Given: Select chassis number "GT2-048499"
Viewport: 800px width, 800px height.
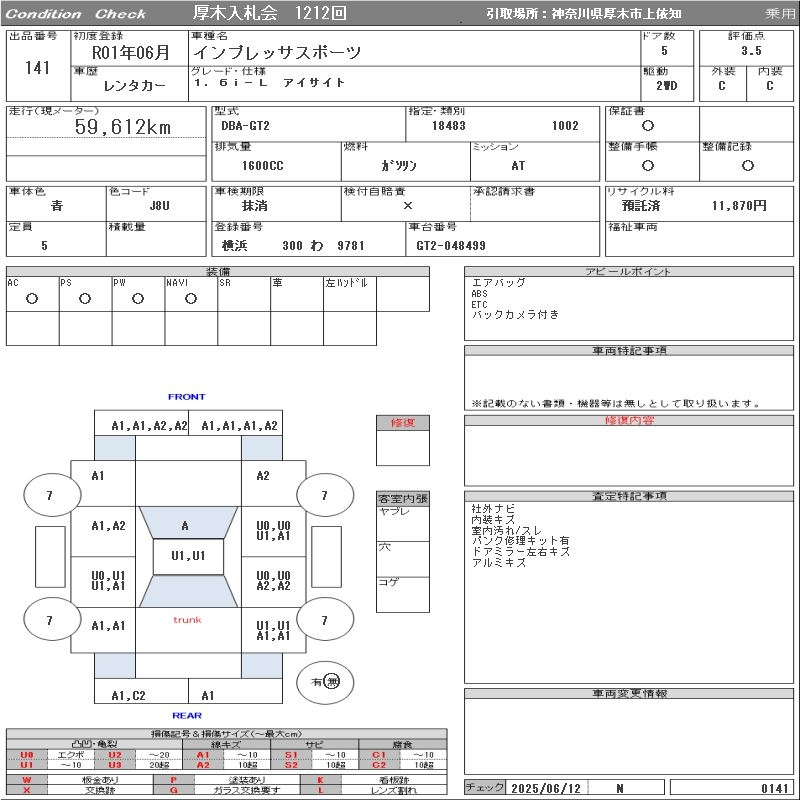Looking at the screenshot, I should (x=451, y=245).
